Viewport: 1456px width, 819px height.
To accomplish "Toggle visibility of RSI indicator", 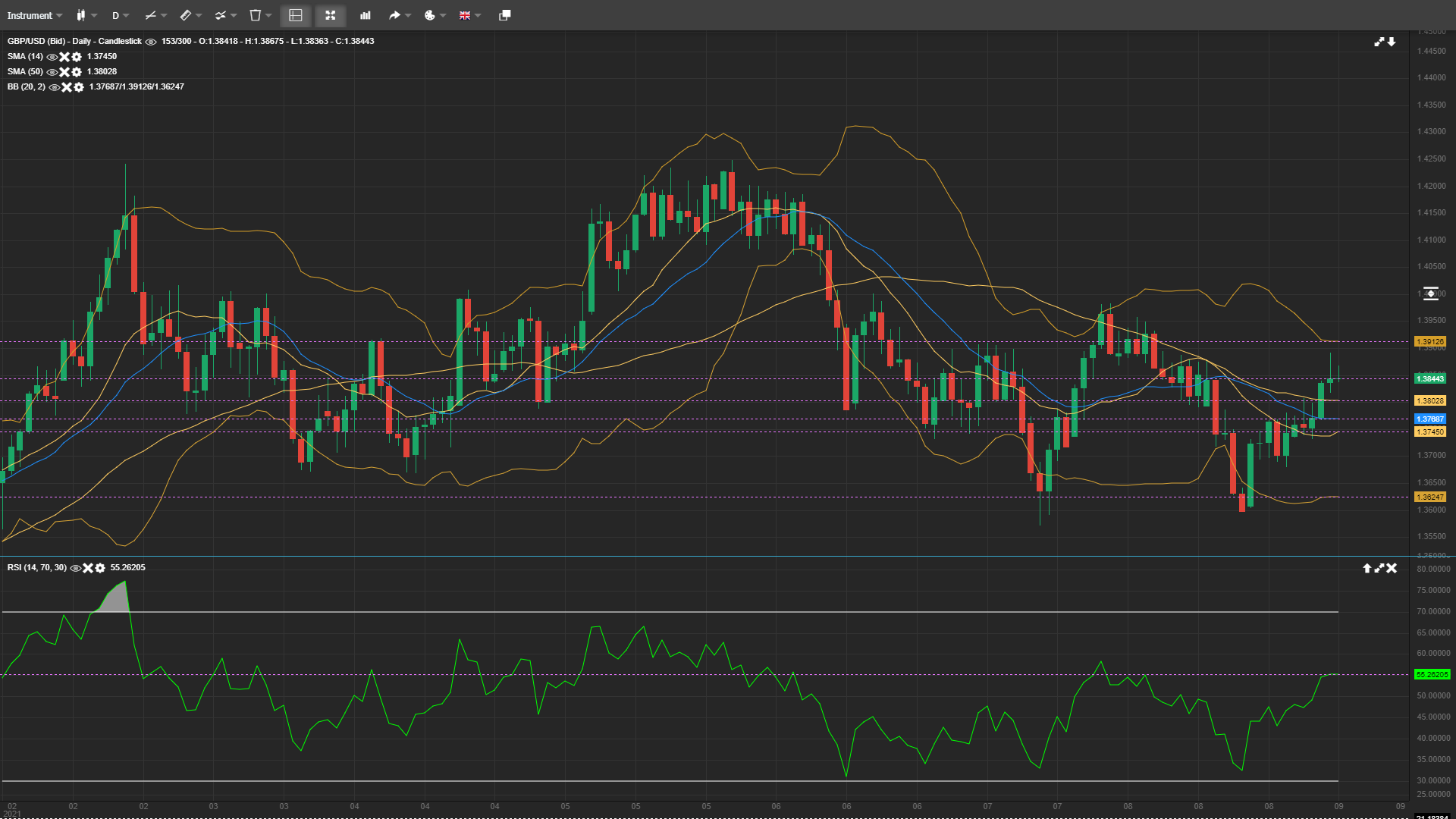I will (x=75, y=568).
